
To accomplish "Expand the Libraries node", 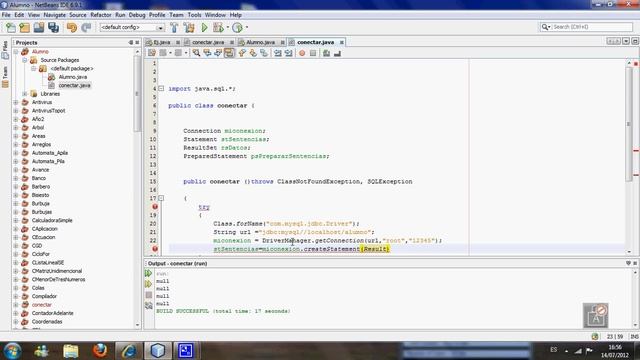I will tap(24, 94).
